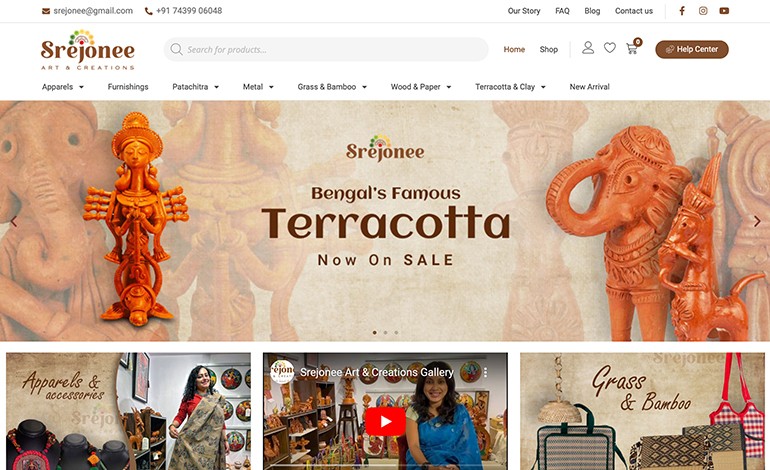Click the phone handset icon
Image resolution: width=770 pixels, height=470 pixels.
tap(149, 11)
